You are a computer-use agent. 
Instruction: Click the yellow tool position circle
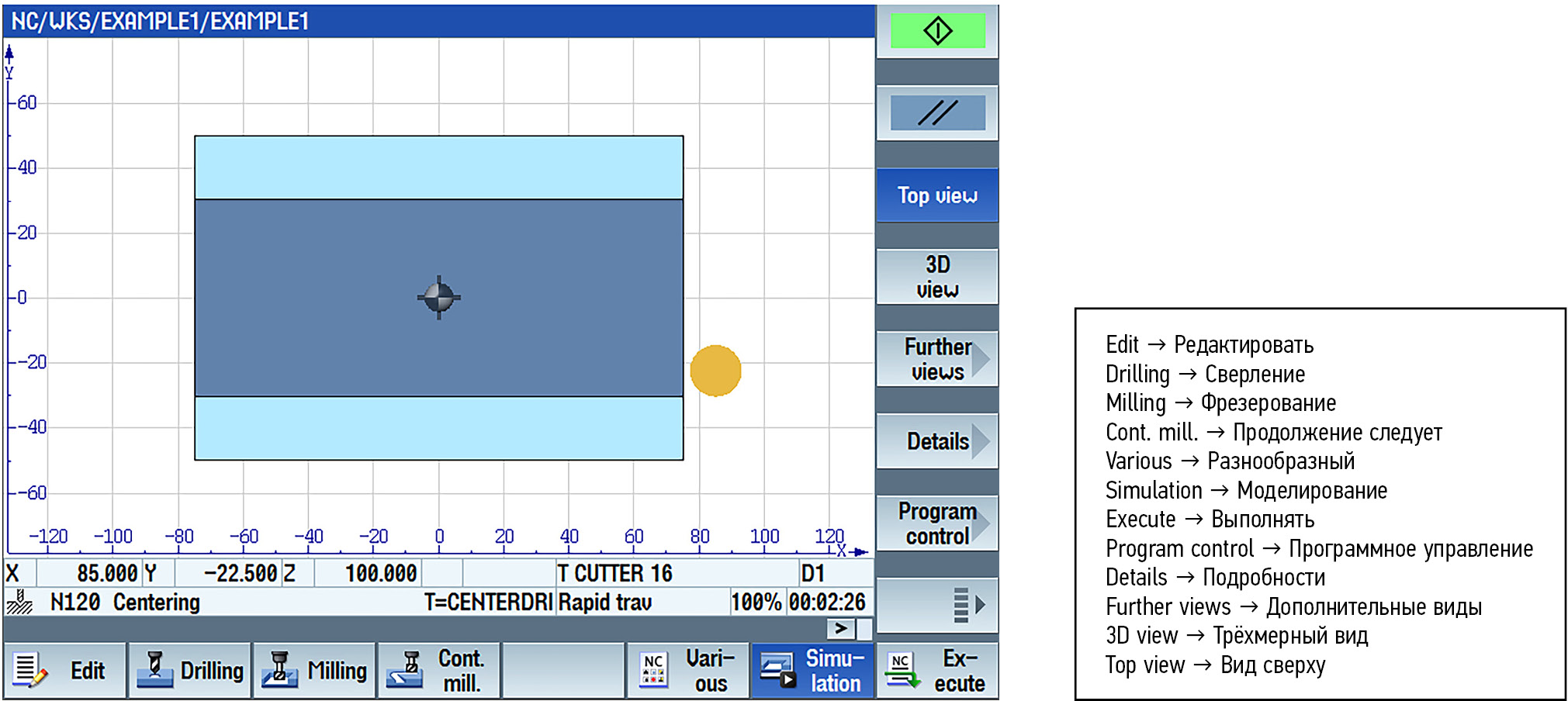pos(715,371)
